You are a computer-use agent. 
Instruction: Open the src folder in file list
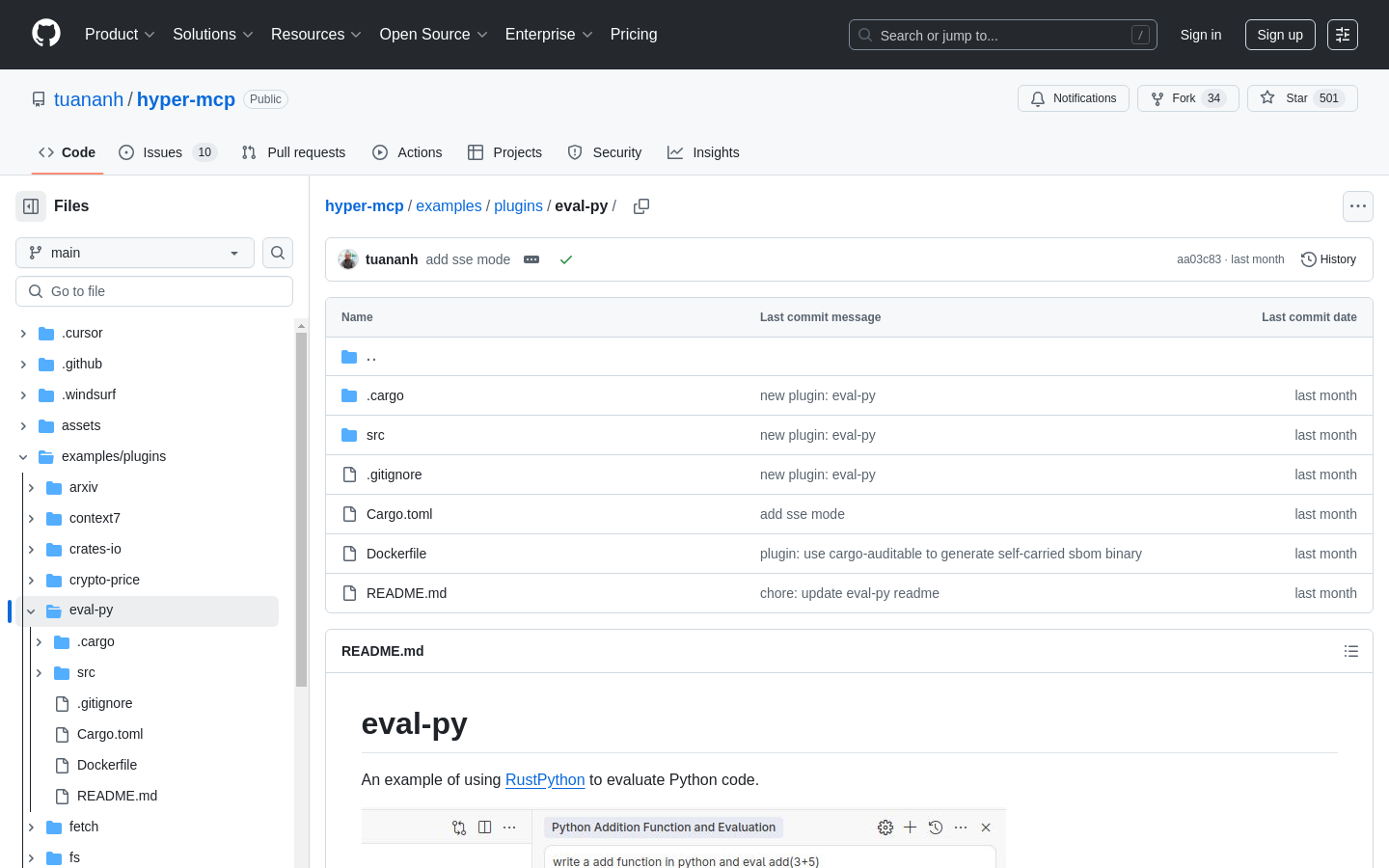click(375, 435)
